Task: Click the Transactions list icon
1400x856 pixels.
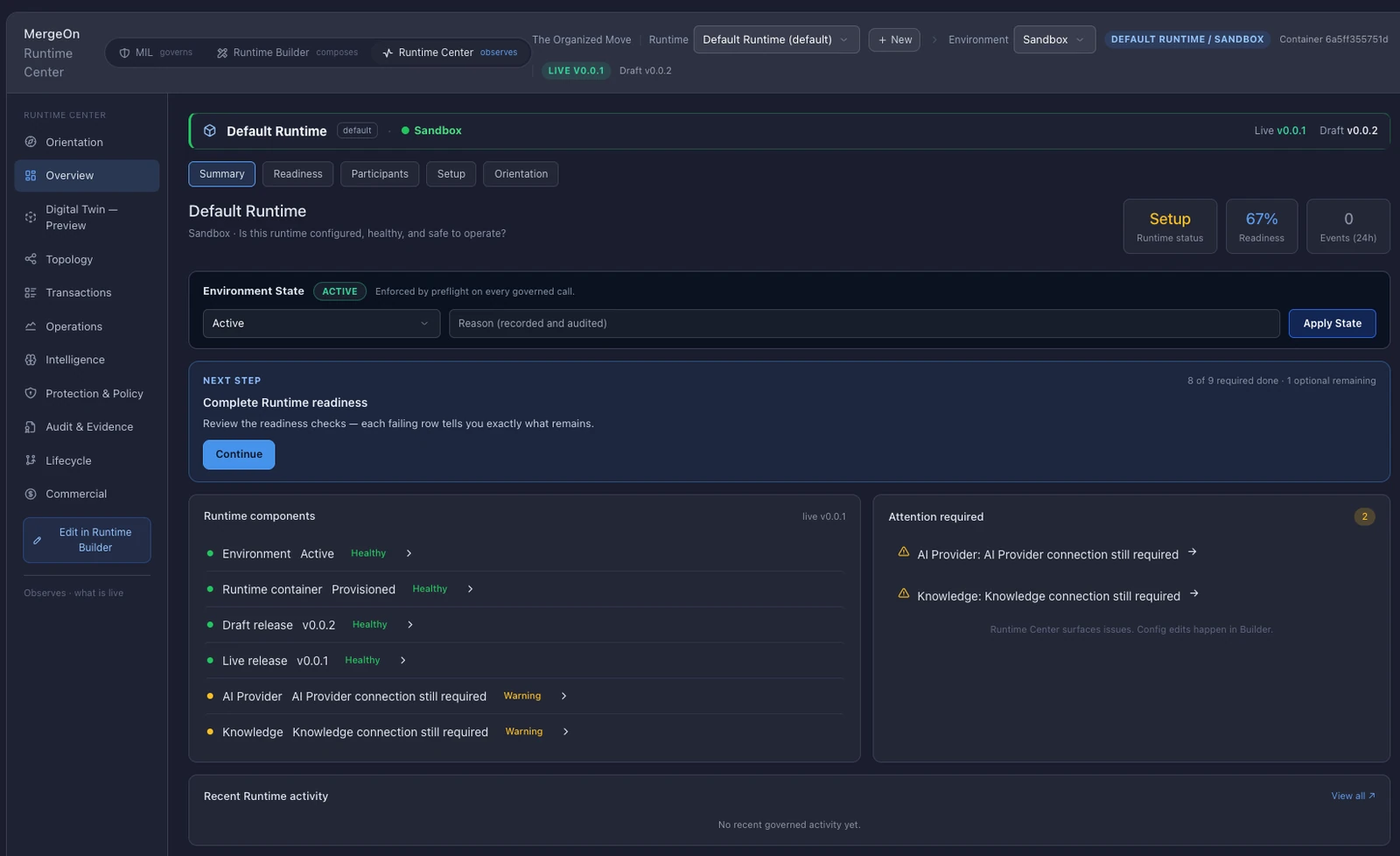Action: 31,292
